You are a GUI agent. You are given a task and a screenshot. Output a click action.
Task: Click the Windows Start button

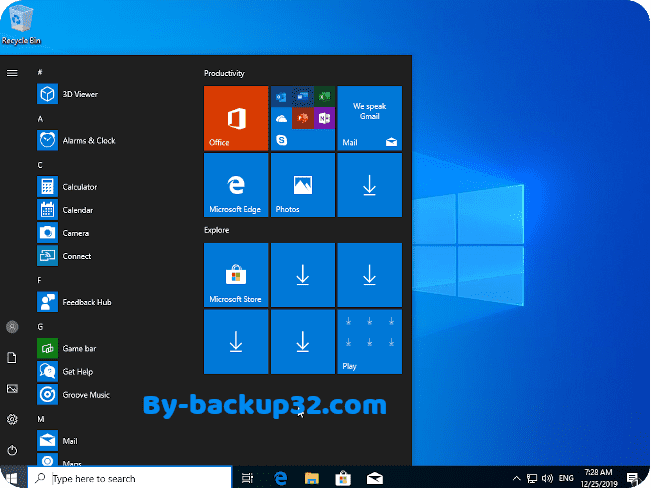[x=12, y=478]
